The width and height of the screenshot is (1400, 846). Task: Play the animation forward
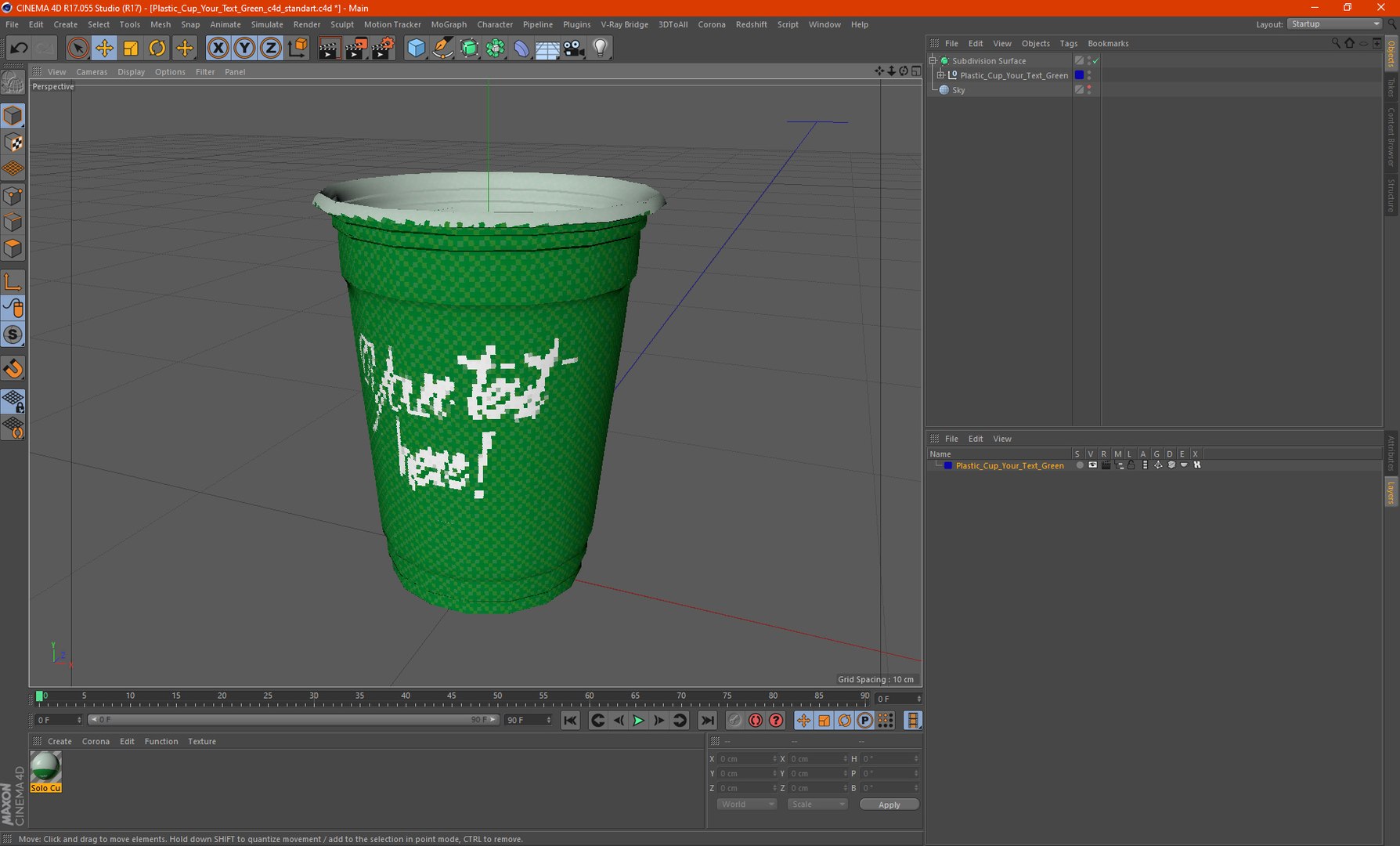tap(638, 720)
